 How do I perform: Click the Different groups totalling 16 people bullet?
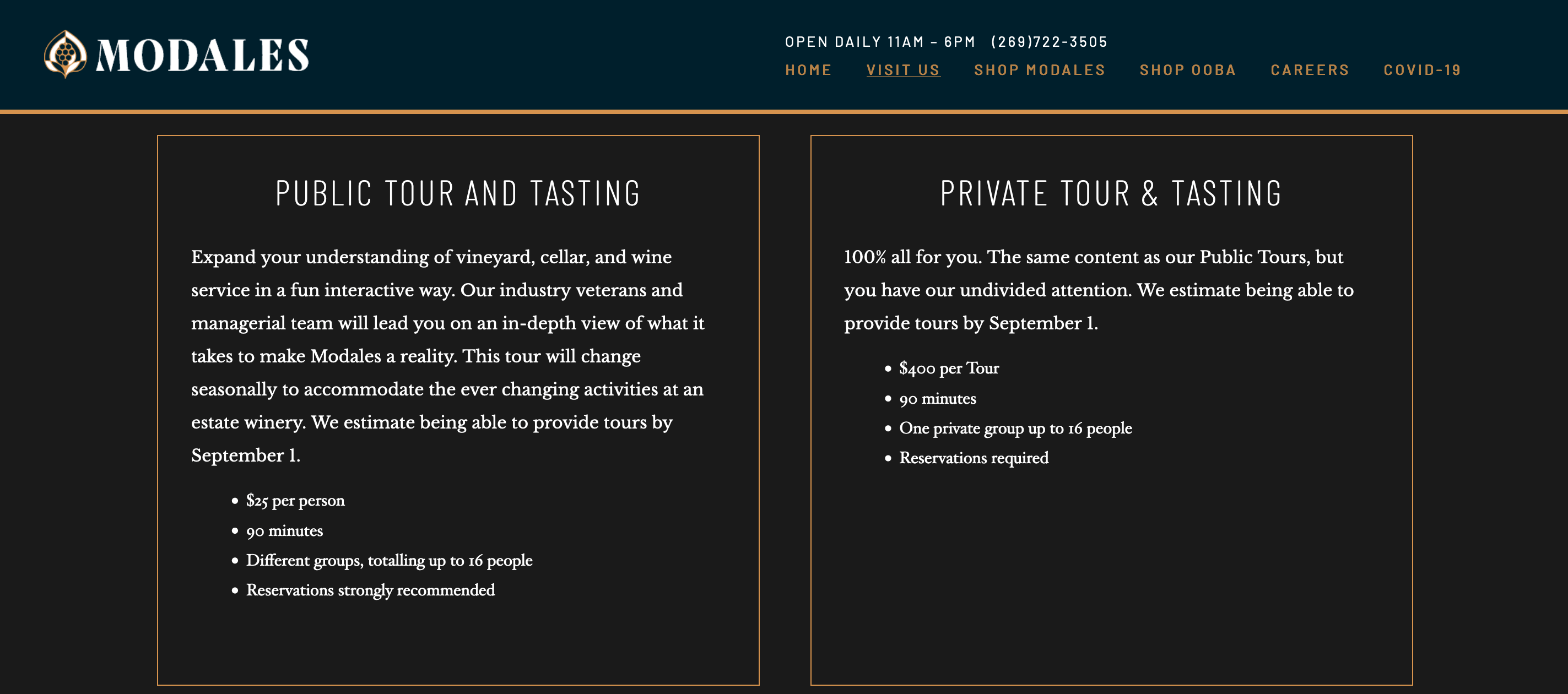point(389,561)
